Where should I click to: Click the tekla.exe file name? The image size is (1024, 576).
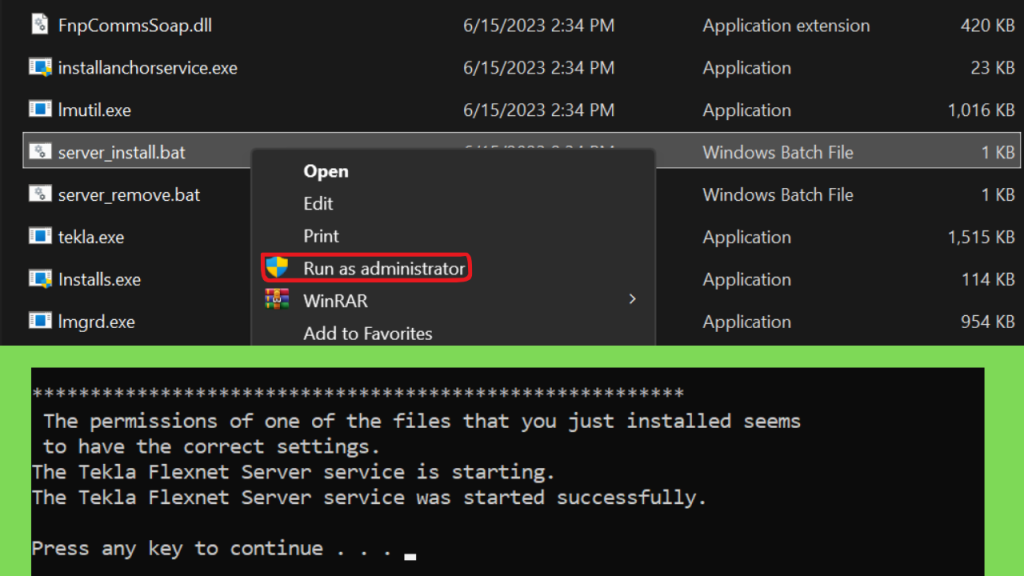[x=91, y=237]
